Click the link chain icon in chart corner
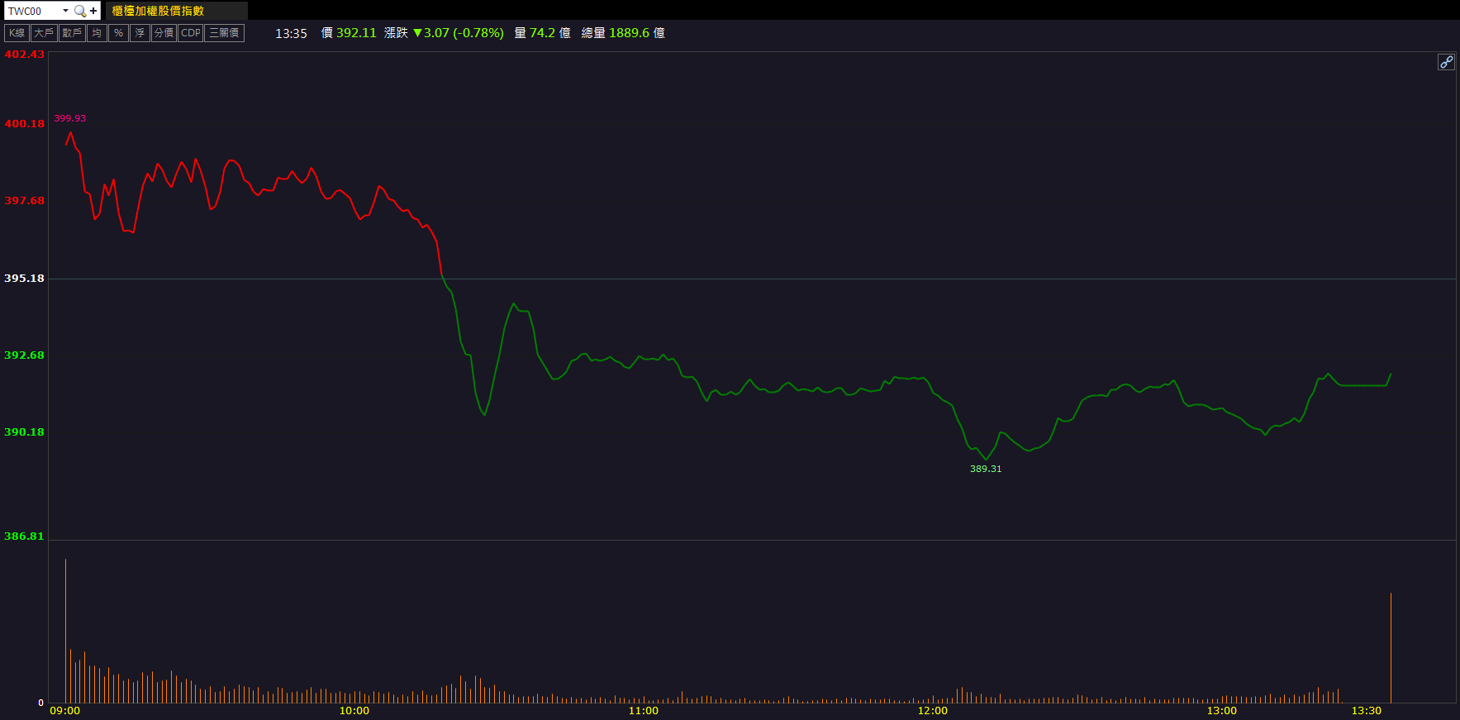This screenshot has height=720, width=1460. coord(1446,62)
